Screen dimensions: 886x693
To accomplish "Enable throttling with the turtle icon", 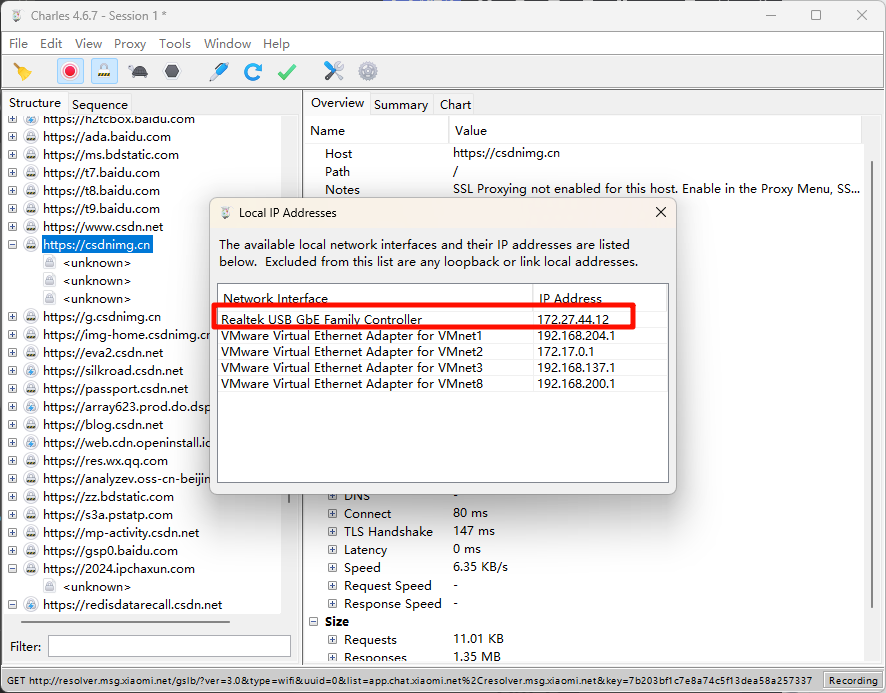I will coord(138,71).
